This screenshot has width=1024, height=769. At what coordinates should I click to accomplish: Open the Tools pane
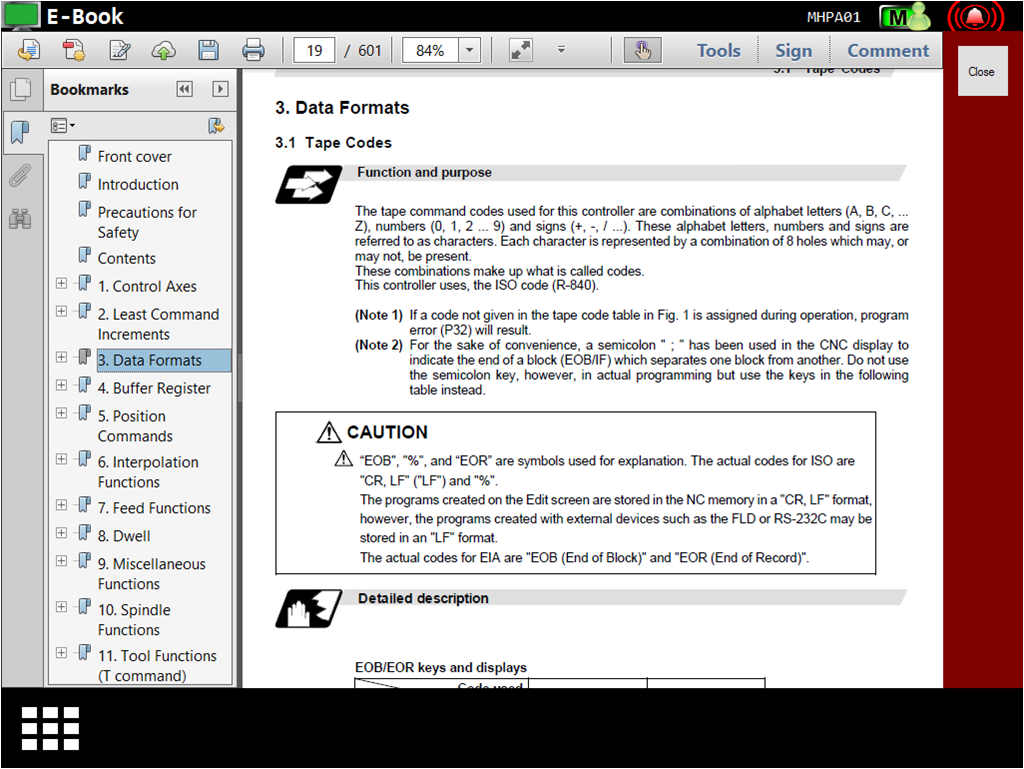[x=718, y=50]
